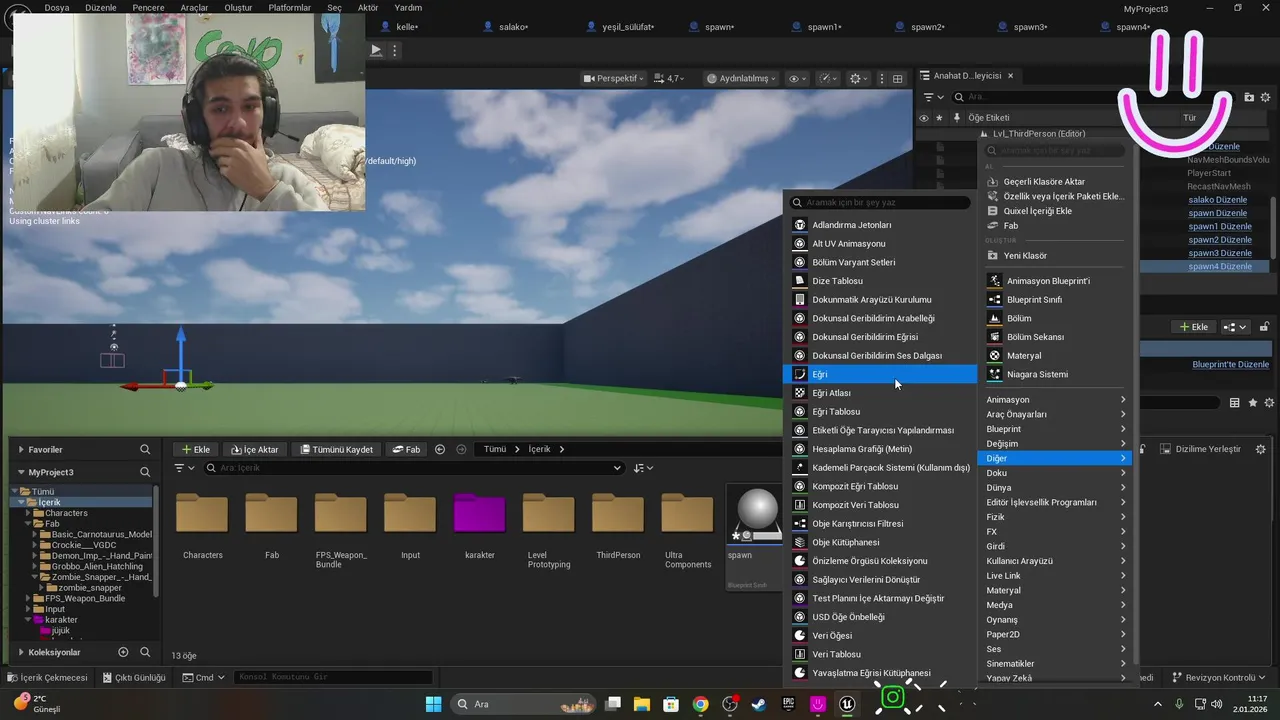
Task: Click the Niagara Sistemi icon
Action: [994, 374]
